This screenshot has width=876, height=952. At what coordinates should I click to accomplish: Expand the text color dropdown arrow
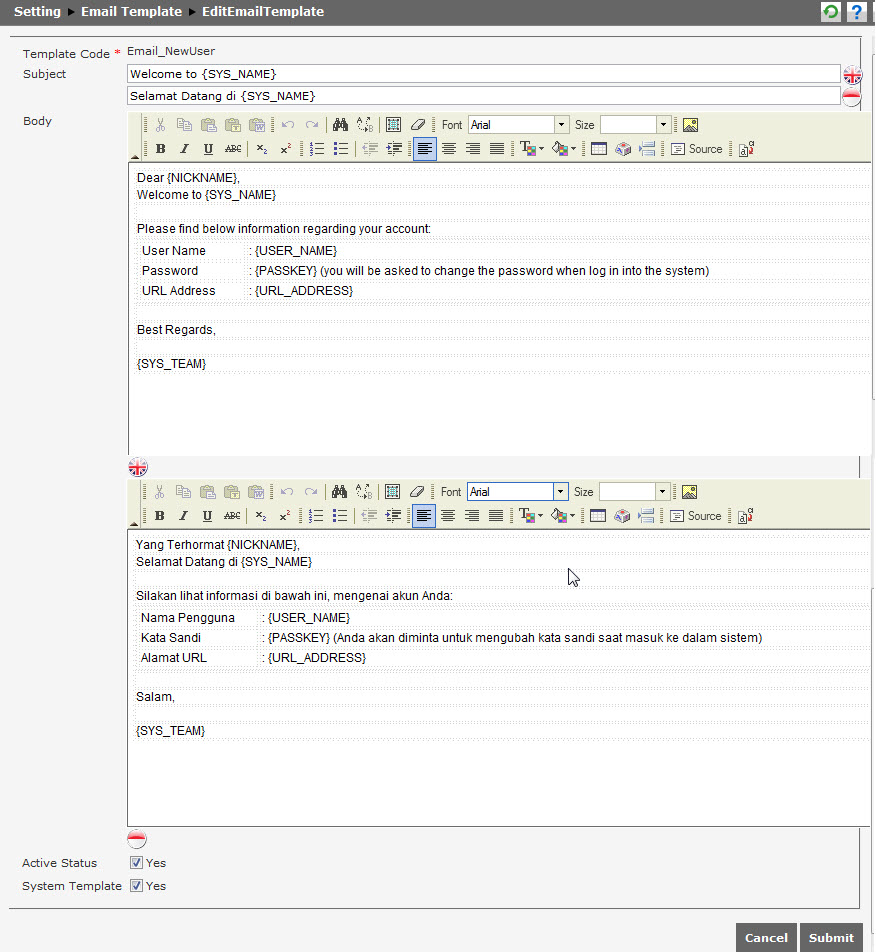pos(540,148)
